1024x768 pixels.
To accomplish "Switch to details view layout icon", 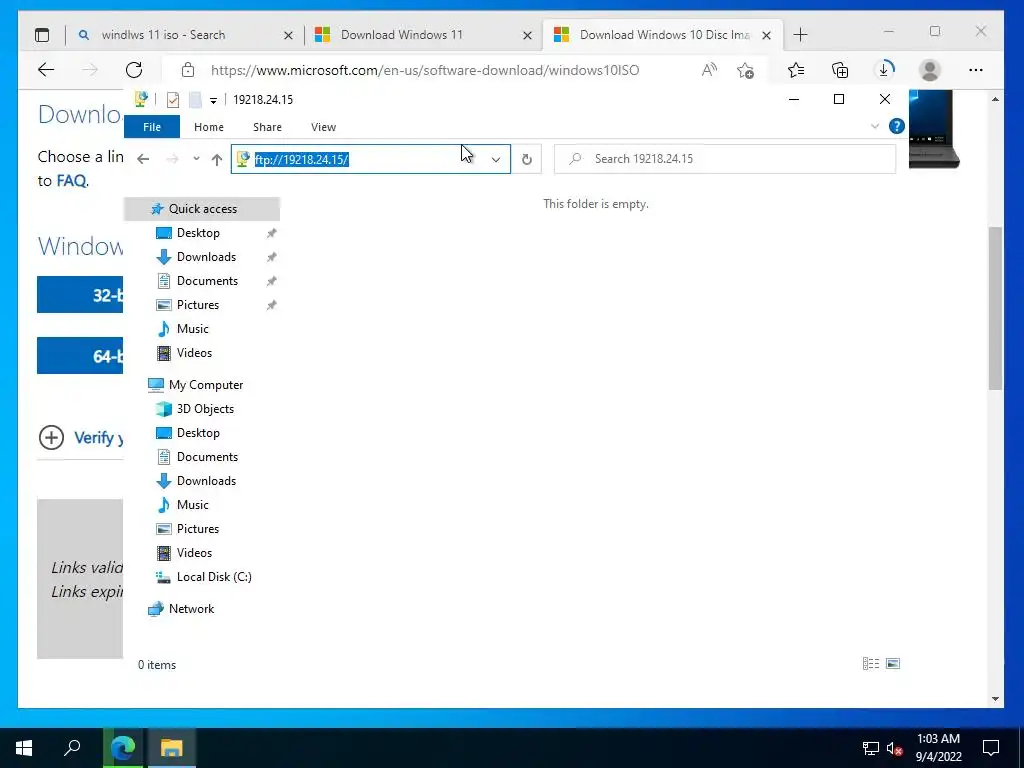I will click(871, 664).
